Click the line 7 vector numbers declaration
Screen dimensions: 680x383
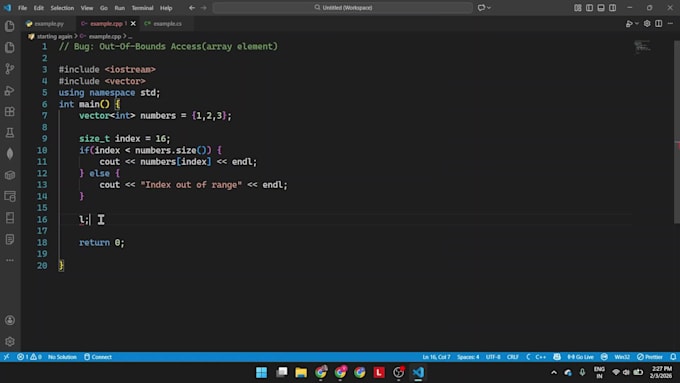coord(155,116)
